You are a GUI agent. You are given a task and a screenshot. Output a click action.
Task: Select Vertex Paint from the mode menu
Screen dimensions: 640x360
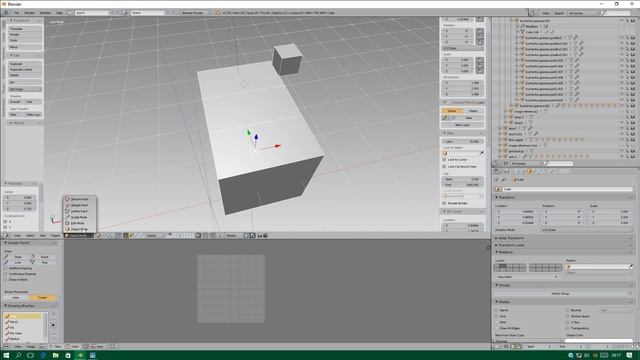(x=80, y=211)
